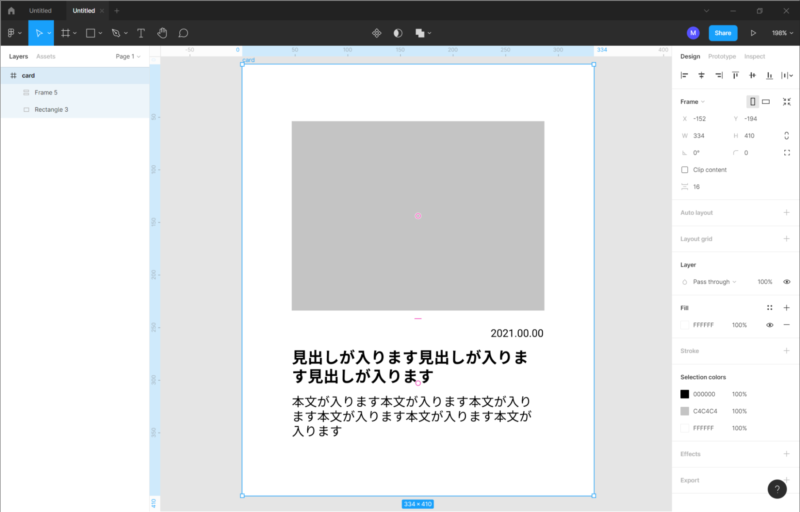The width and height of the screenshot is (800, 512).
Task: Click the Align left icon
Action: (685, 75)
